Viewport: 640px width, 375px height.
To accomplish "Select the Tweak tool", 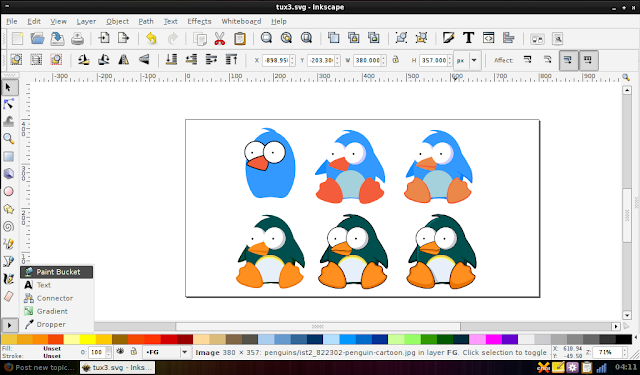I will (9, 121).
